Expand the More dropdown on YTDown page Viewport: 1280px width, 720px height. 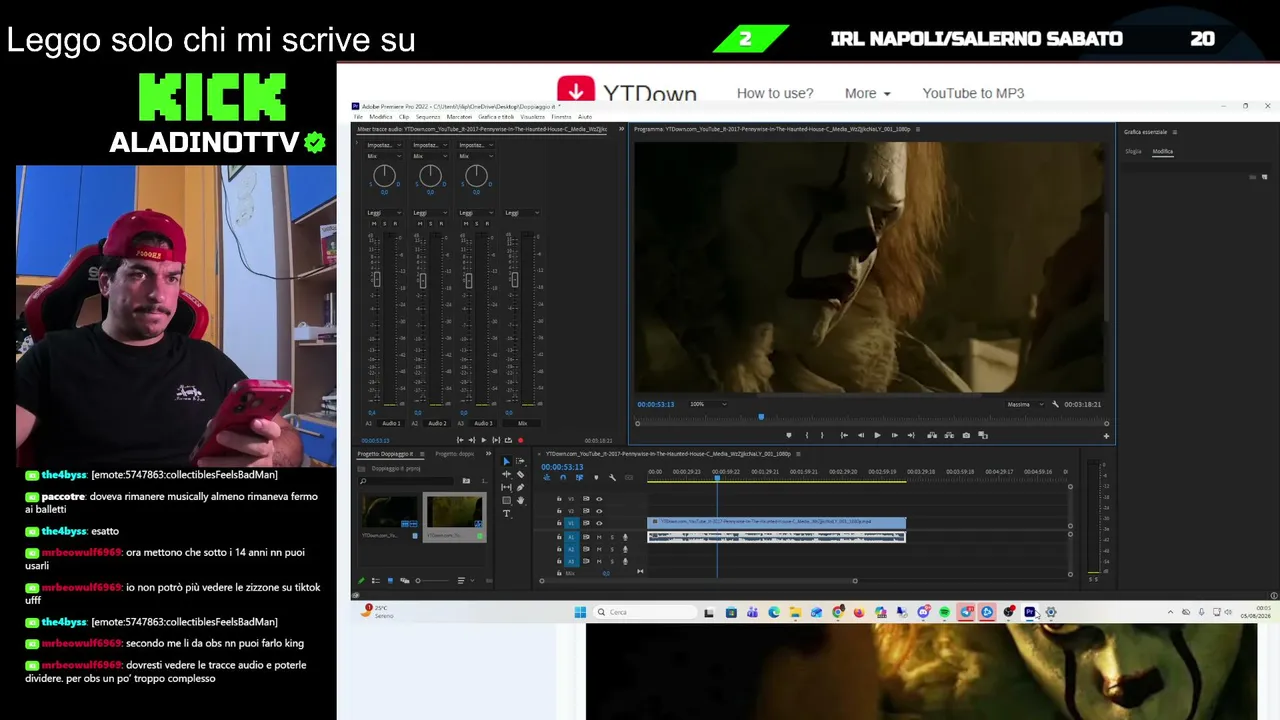(x=867, y=93)
